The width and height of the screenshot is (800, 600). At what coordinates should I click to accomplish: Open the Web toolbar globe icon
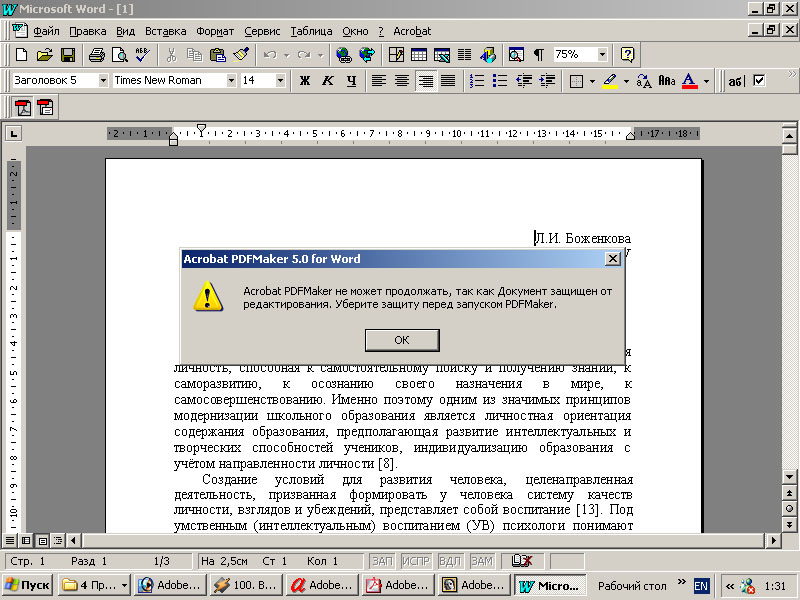pos(367,55)
